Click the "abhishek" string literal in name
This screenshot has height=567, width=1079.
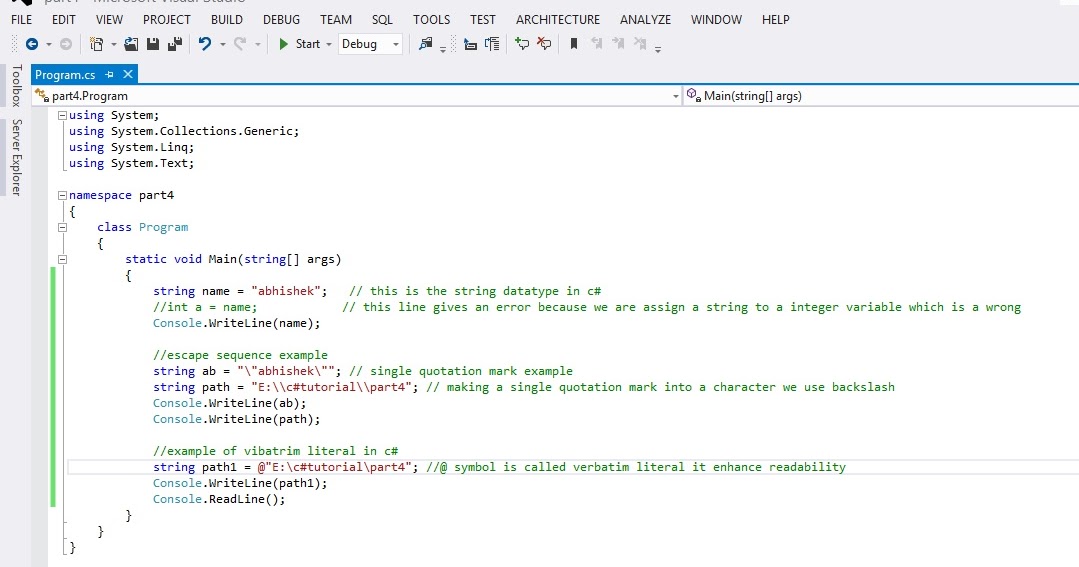click(286, 291)
